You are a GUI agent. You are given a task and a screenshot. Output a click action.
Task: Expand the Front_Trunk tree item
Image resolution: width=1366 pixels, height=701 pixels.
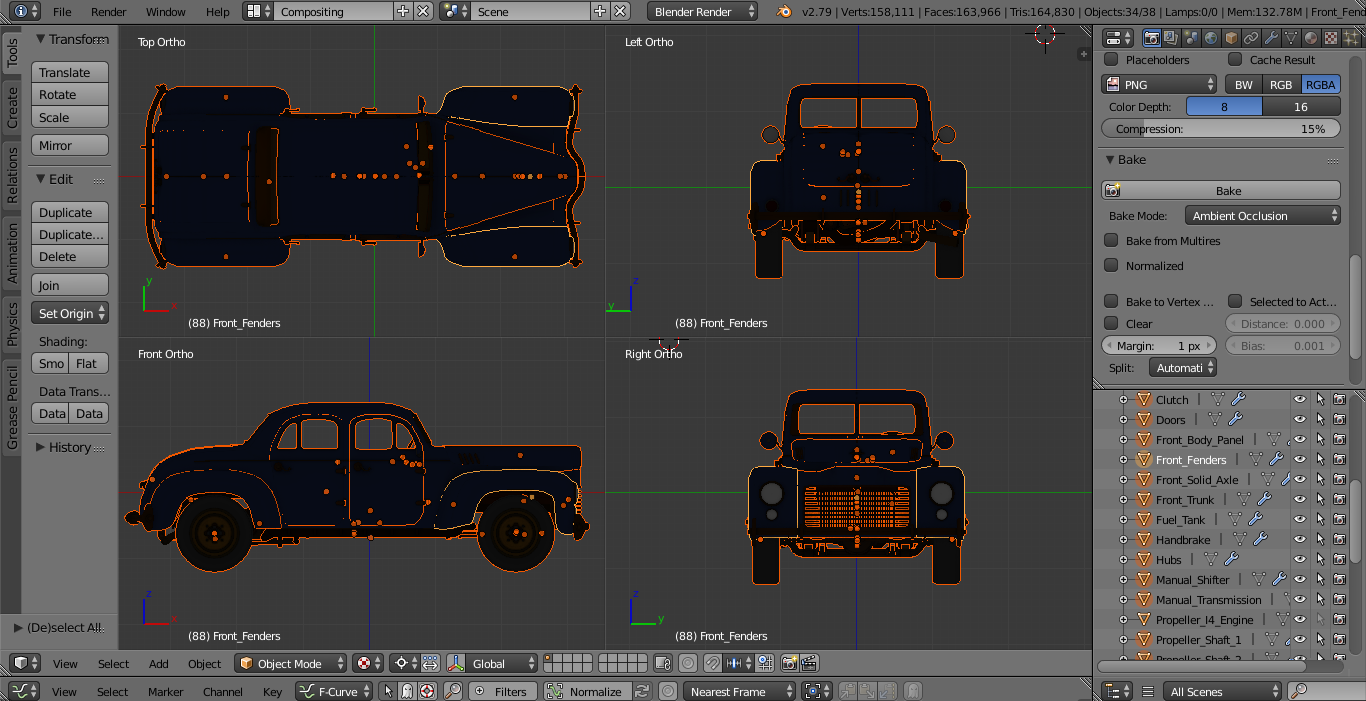(x=1124, y=500)
